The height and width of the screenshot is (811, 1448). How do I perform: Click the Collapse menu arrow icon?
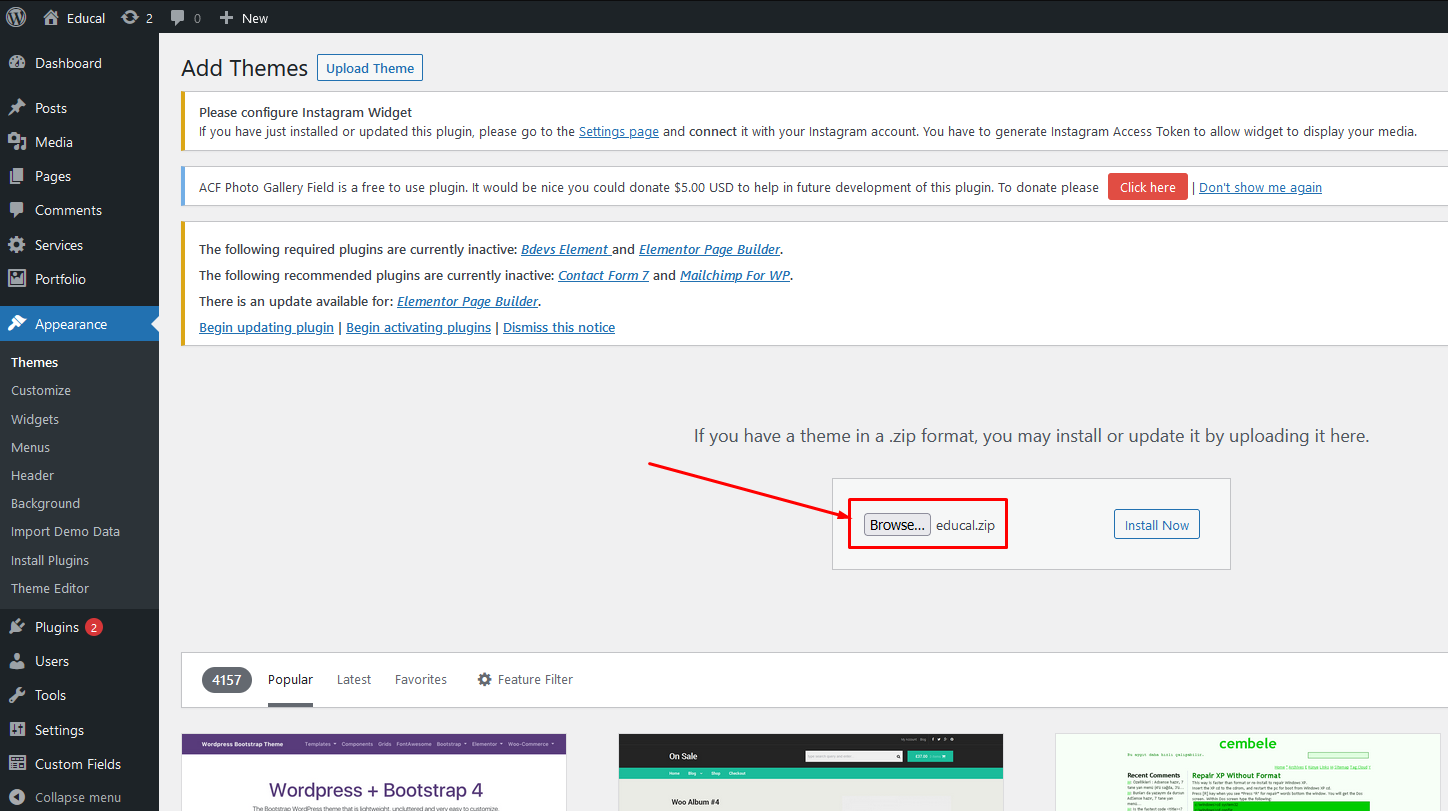[17, 798]
